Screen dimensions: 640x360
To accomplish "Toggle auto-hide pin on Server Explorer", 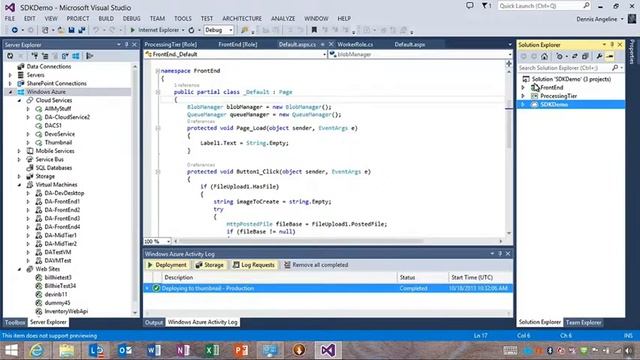I will (x=127, y=44).
